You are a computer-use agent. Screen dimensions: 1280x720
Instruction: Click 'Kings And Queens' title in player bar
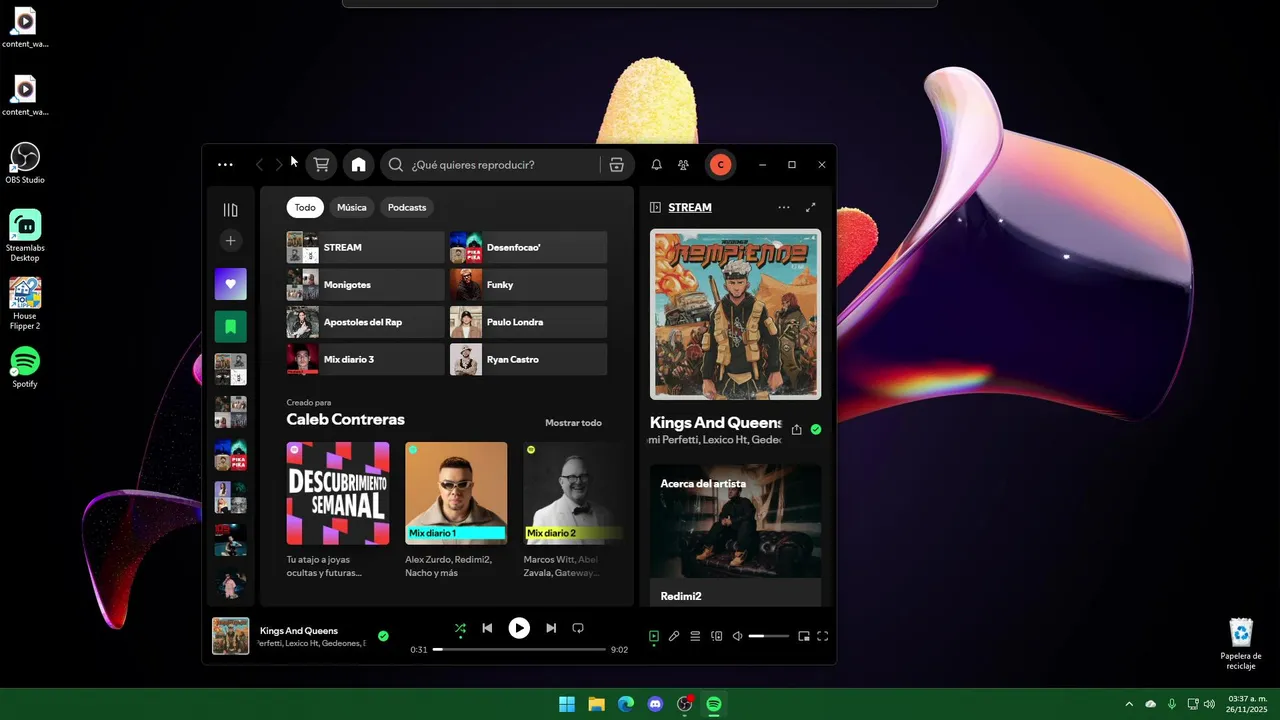click(299, 631)
